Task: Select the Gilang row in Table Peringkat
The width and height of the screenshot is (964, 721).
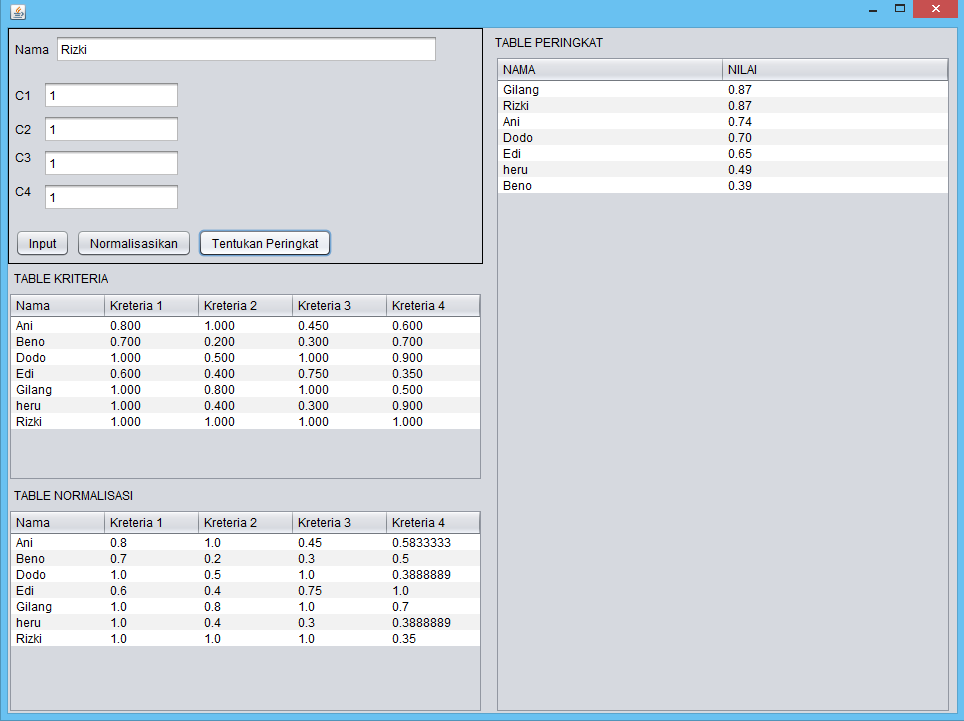Action: pyautogui.click(x=723, y=90)
